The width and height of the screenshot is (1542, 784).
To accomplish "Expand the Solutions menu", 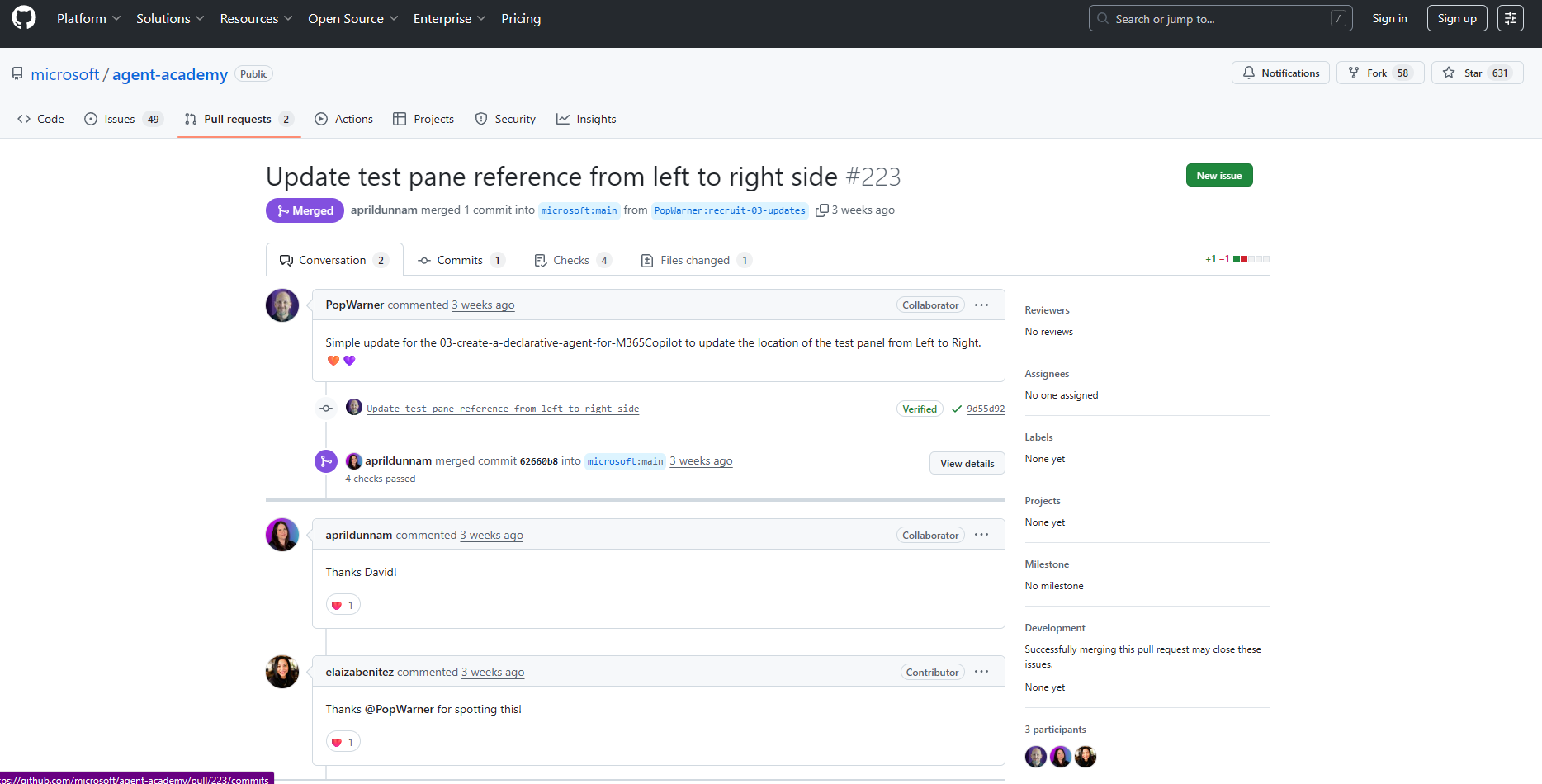I will coord(170,18).
